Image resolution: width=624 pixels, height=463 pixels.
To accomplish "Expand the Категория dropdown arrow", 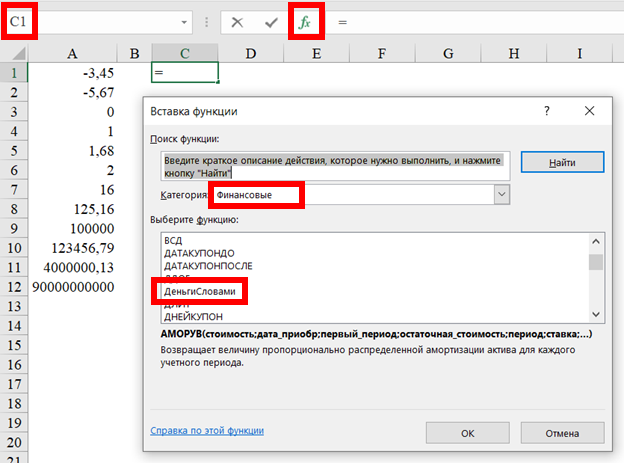I will [x=502, y=195].
